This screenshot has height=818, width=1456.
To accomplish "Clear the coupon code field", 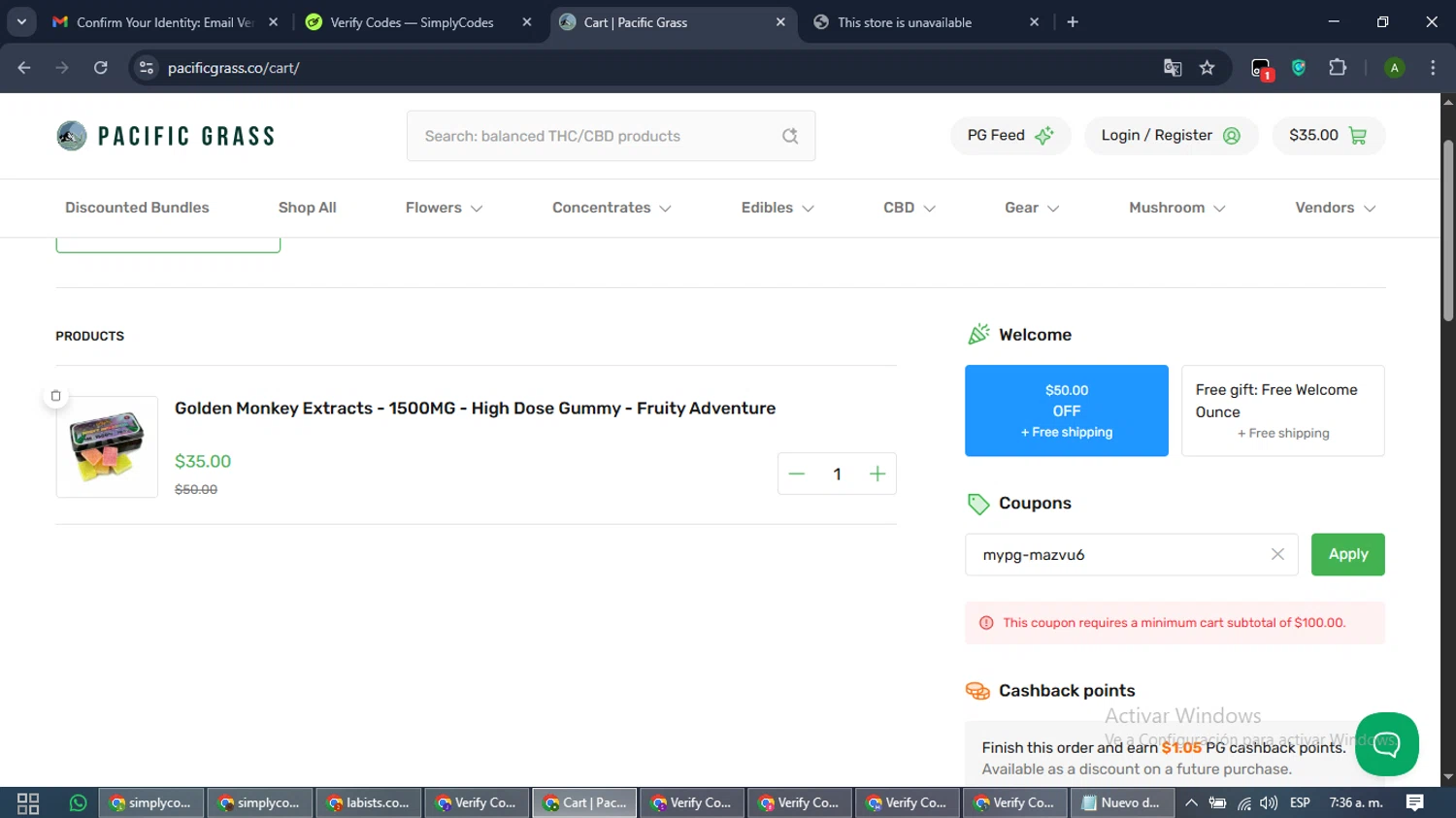I will (x=1277, y=554).
